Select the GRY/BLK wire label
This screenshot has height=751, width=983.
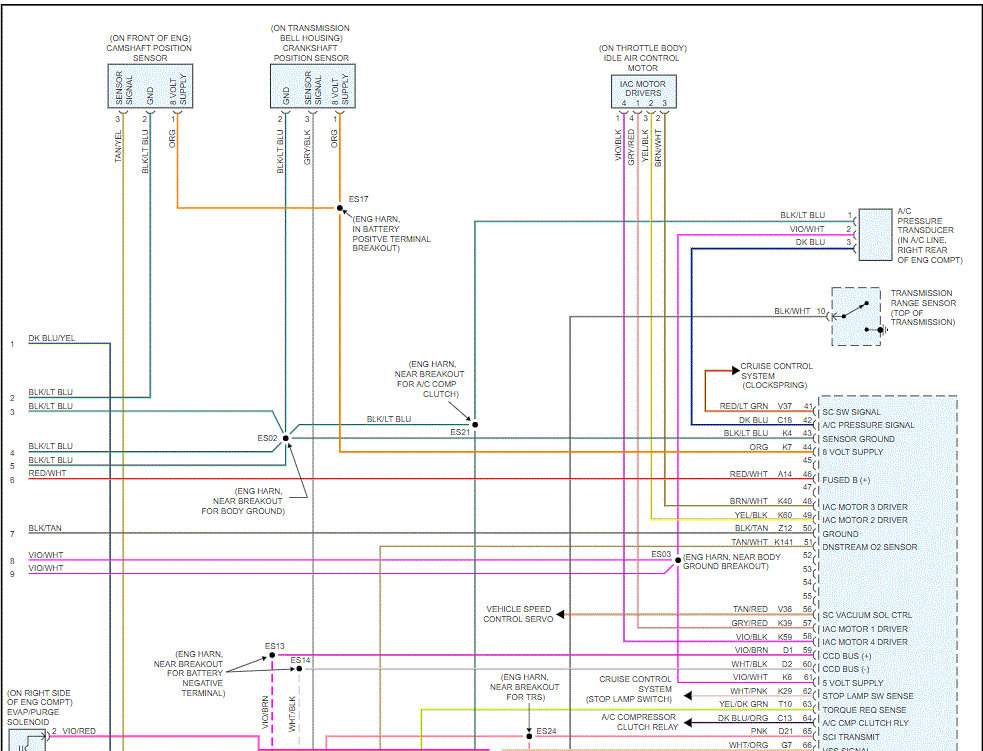307,147
